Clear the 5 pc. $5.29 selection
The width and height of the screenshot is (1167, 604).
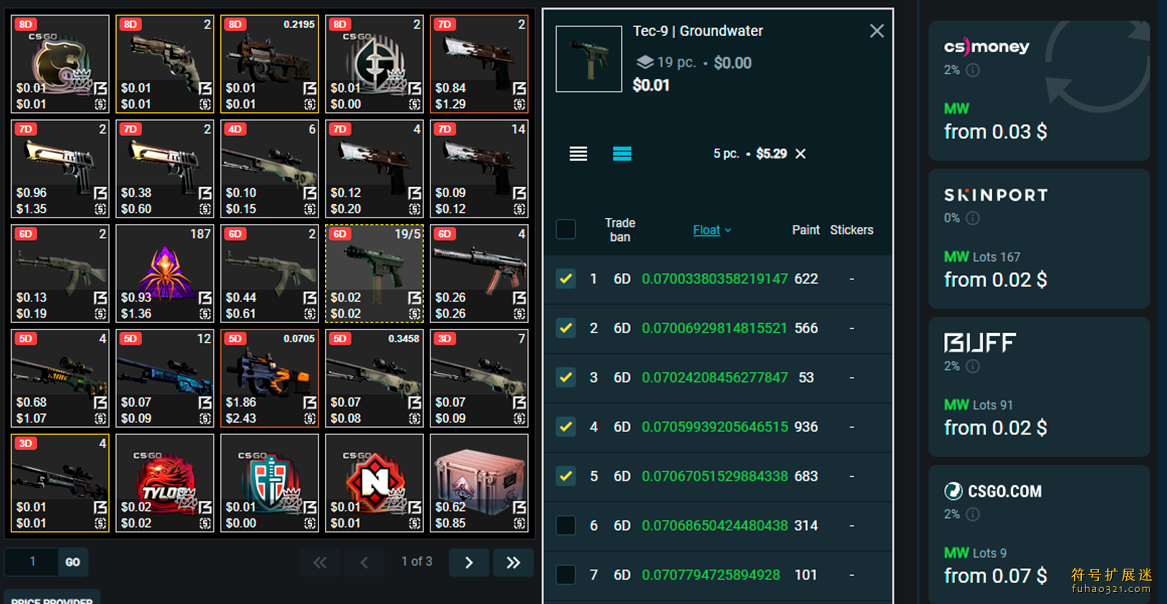(x=801, y=154)
